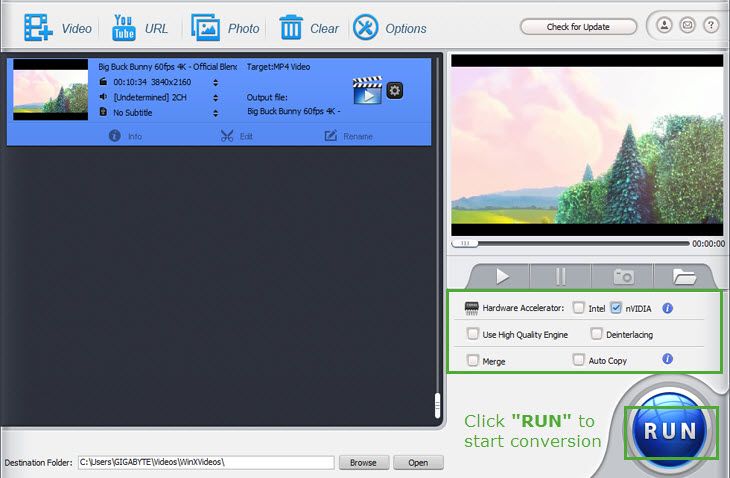Screen dimensions: 730x478
Task: Enable Use High Quality Engine
Action: 473,334
